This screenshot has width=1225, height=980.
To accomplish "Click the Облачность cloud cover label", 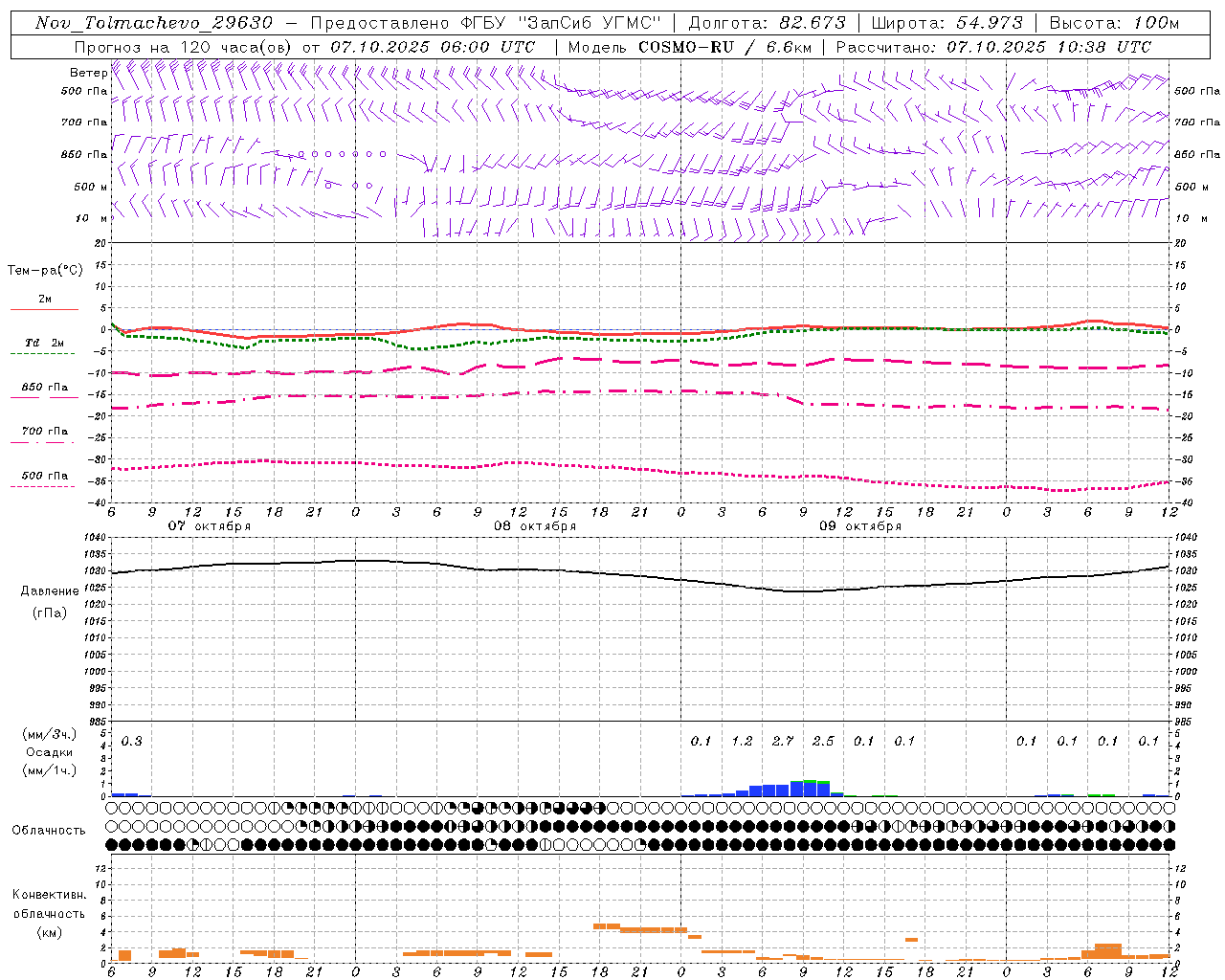I will click(49, 831).
